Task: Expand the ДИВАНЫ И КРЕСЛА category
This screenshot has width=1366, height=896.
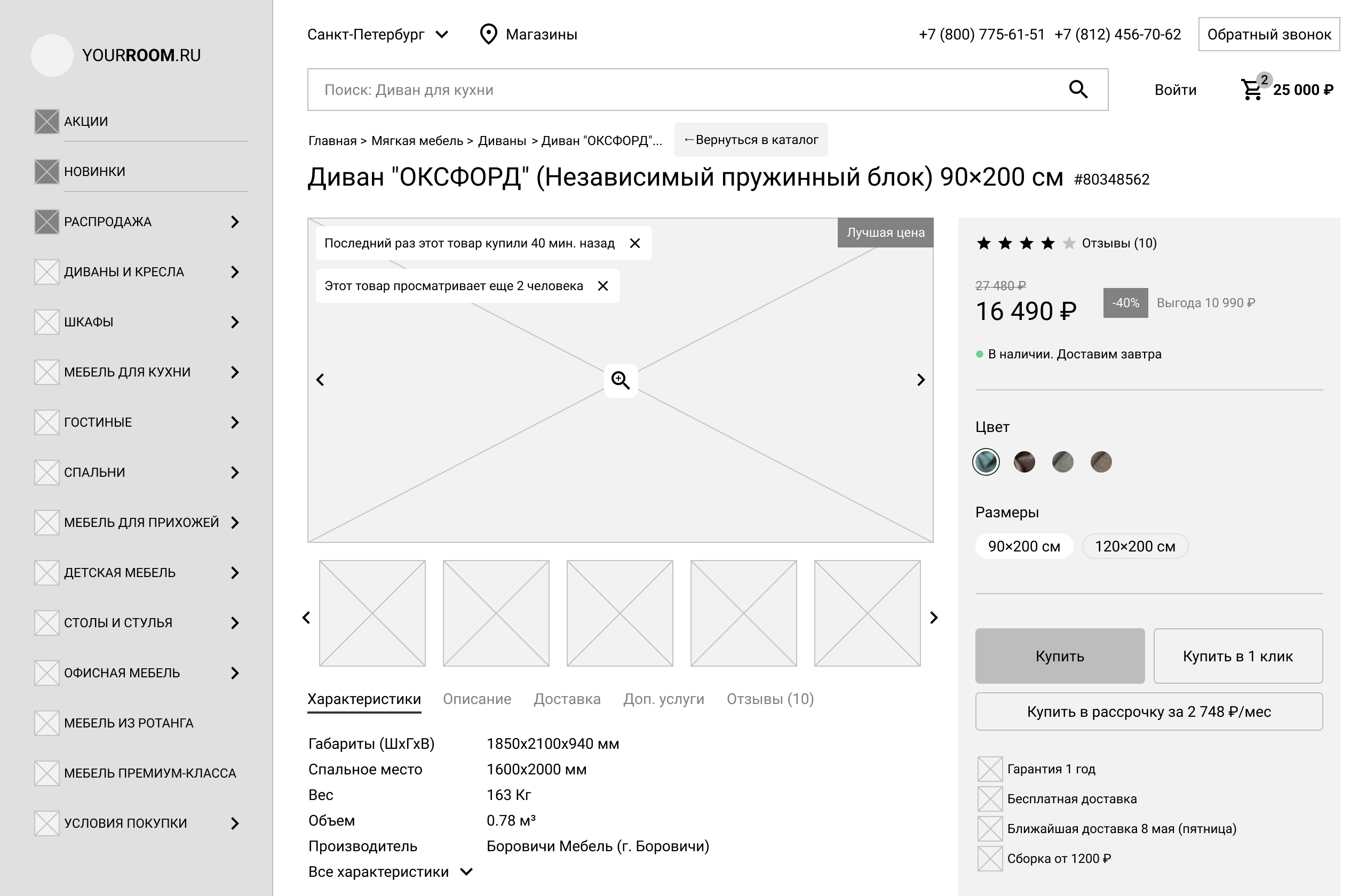Action: [x=234, y=272]
